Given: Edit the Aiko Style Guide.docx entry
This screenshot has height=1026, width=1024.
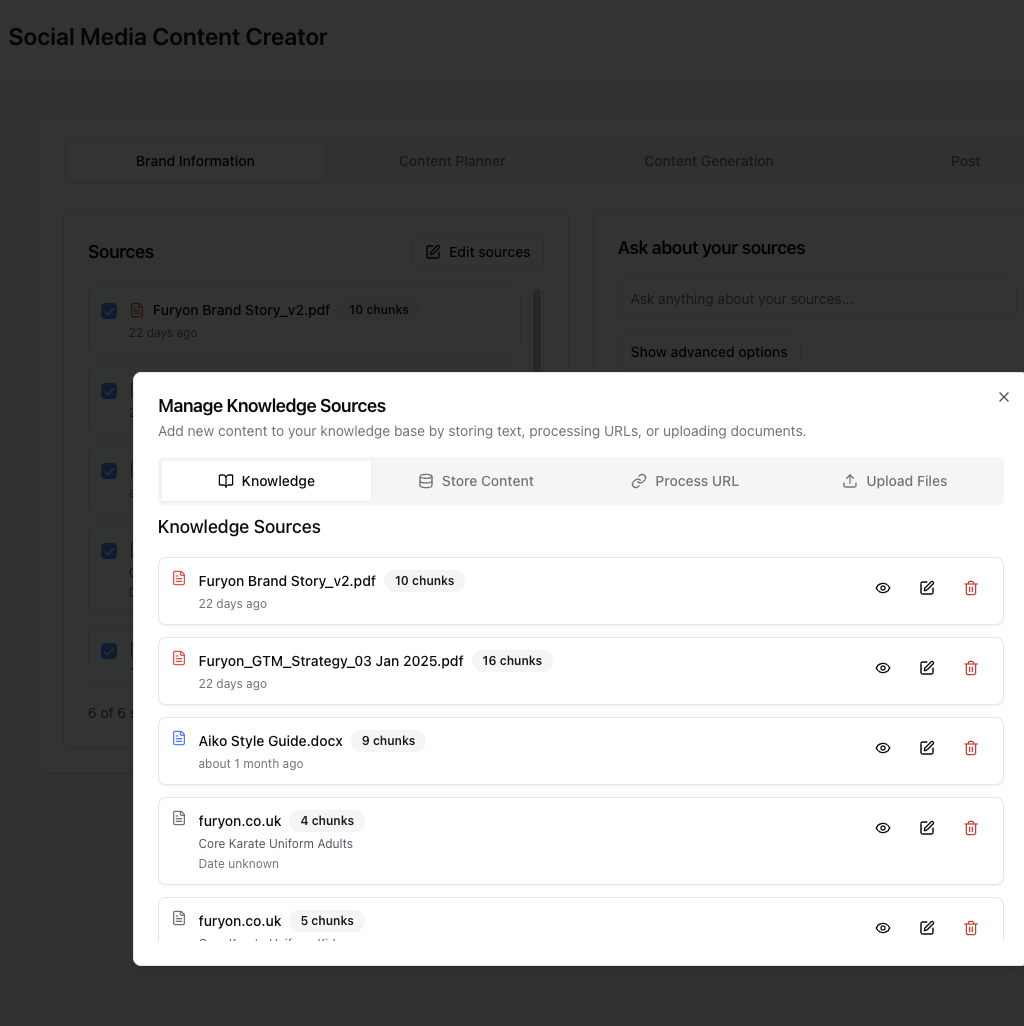Looking at the screenshot, I should 926,748.
